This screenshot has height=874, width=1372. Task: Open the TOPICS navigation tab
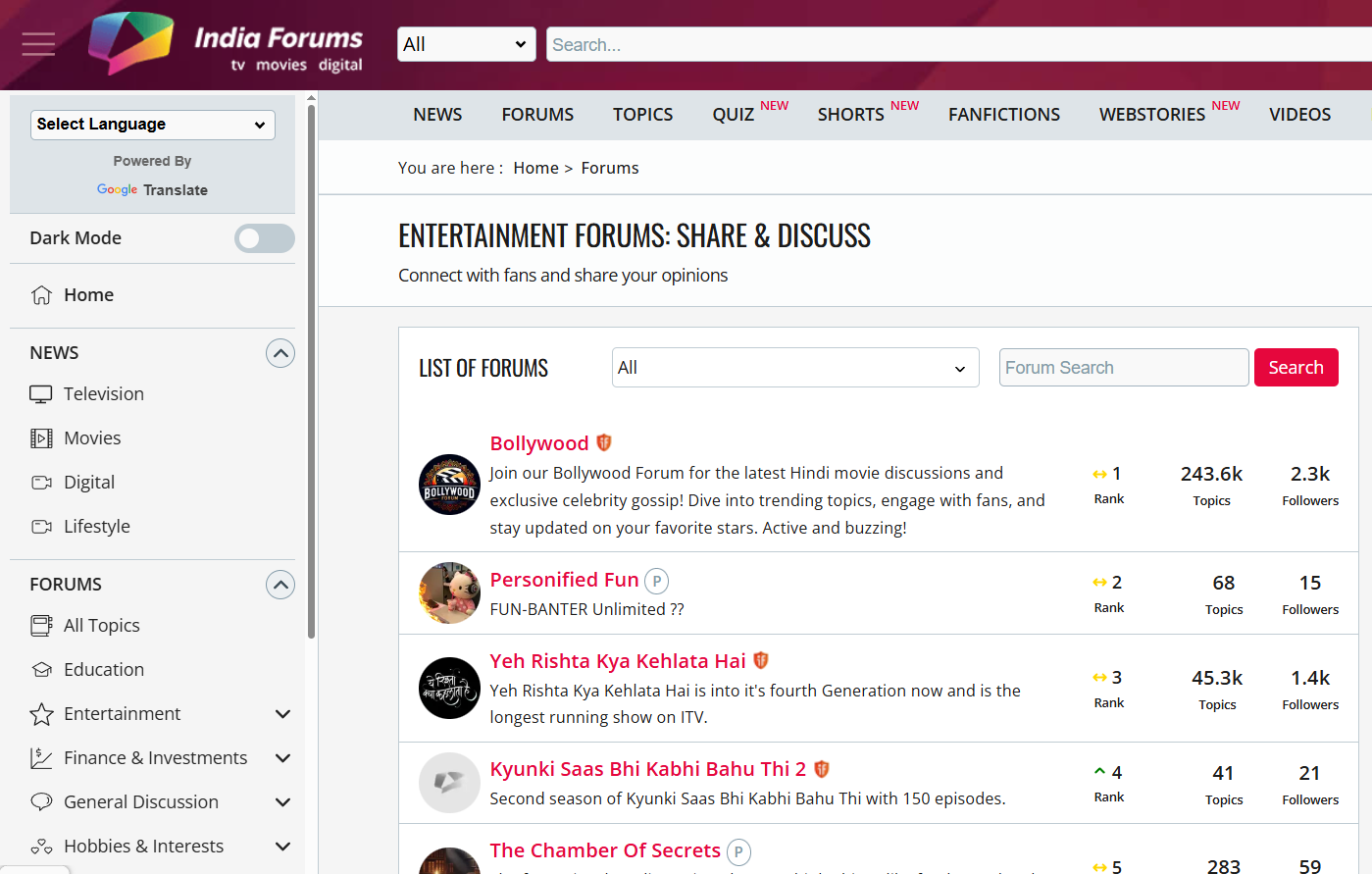click(x=643, y=115)
